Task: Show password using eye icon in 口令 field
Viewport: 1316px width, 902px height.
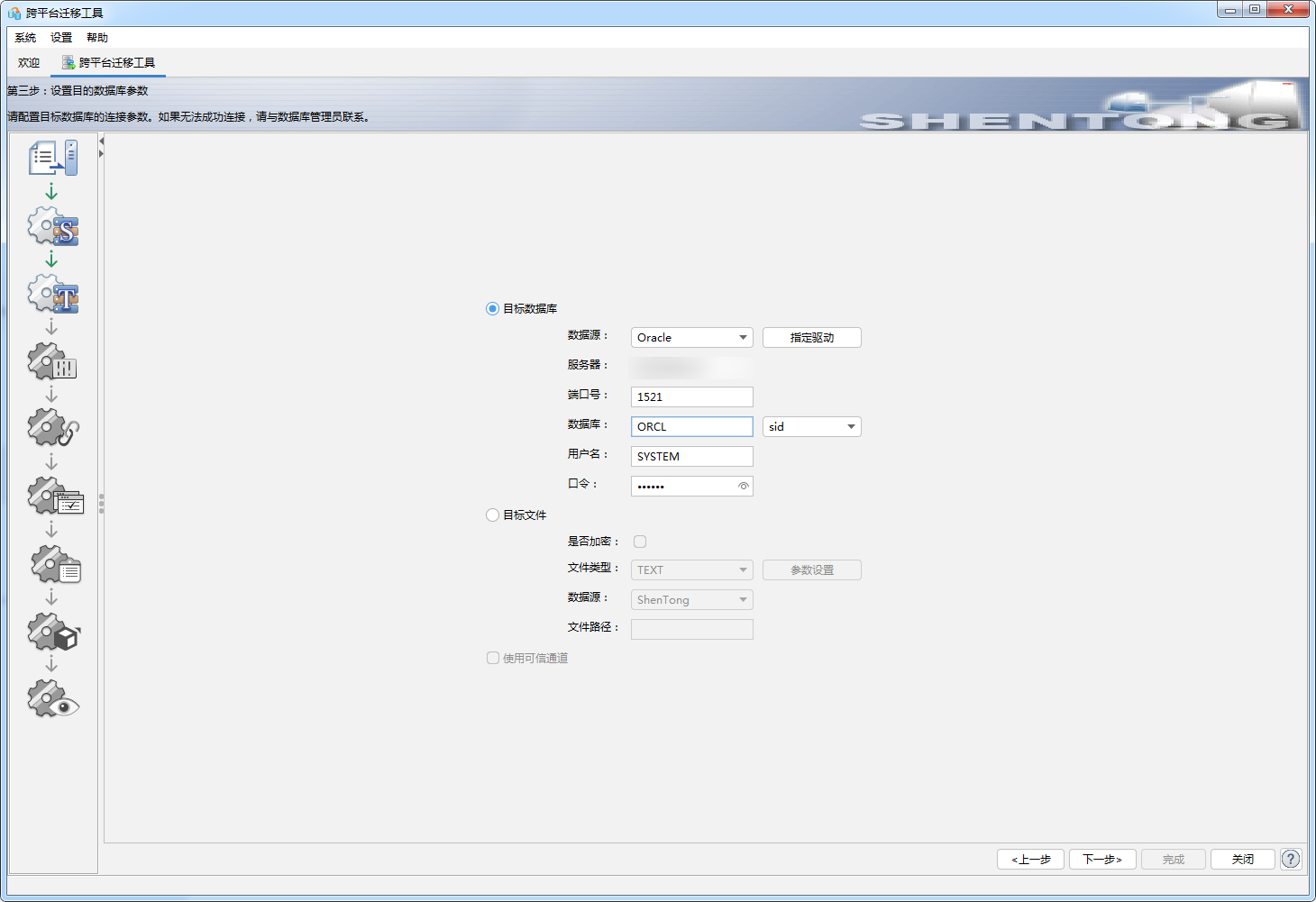Action: pos(743,486)
